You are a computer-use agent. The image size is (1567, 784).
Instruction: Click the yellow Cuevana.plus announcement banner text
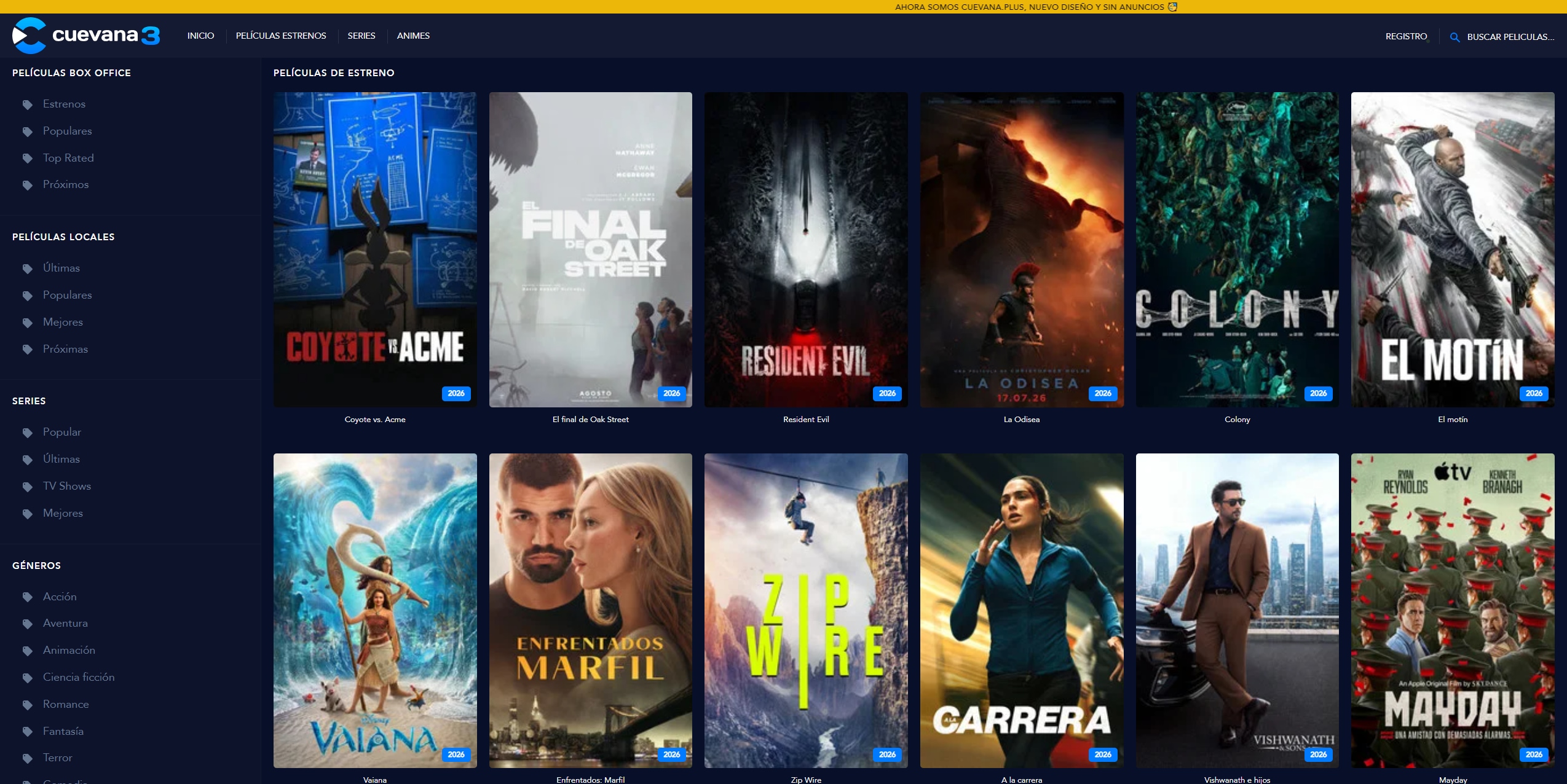tap(1036, 7)
